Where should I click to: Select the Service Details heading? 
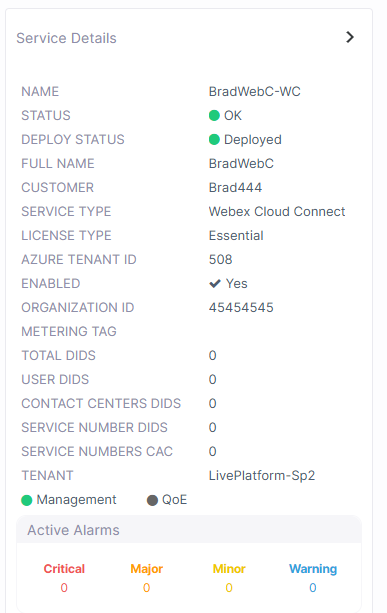point(66,38)
